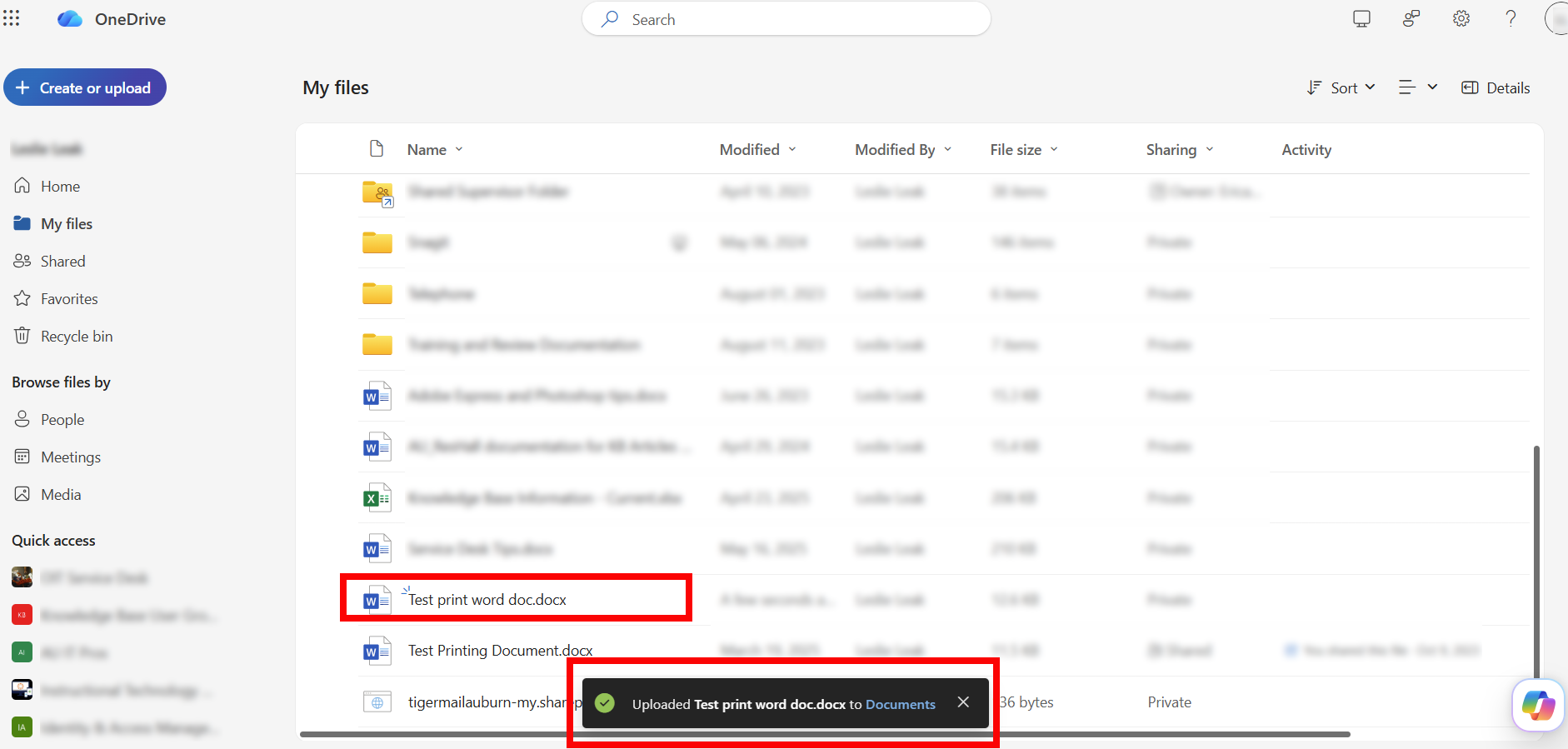Open the Details pane
1568x749 pixels.
[x=1496, y=87]
